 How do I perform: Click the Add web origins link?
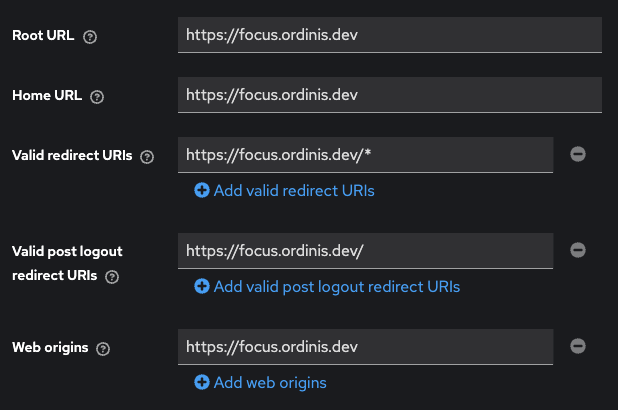[x=270, y=382]
